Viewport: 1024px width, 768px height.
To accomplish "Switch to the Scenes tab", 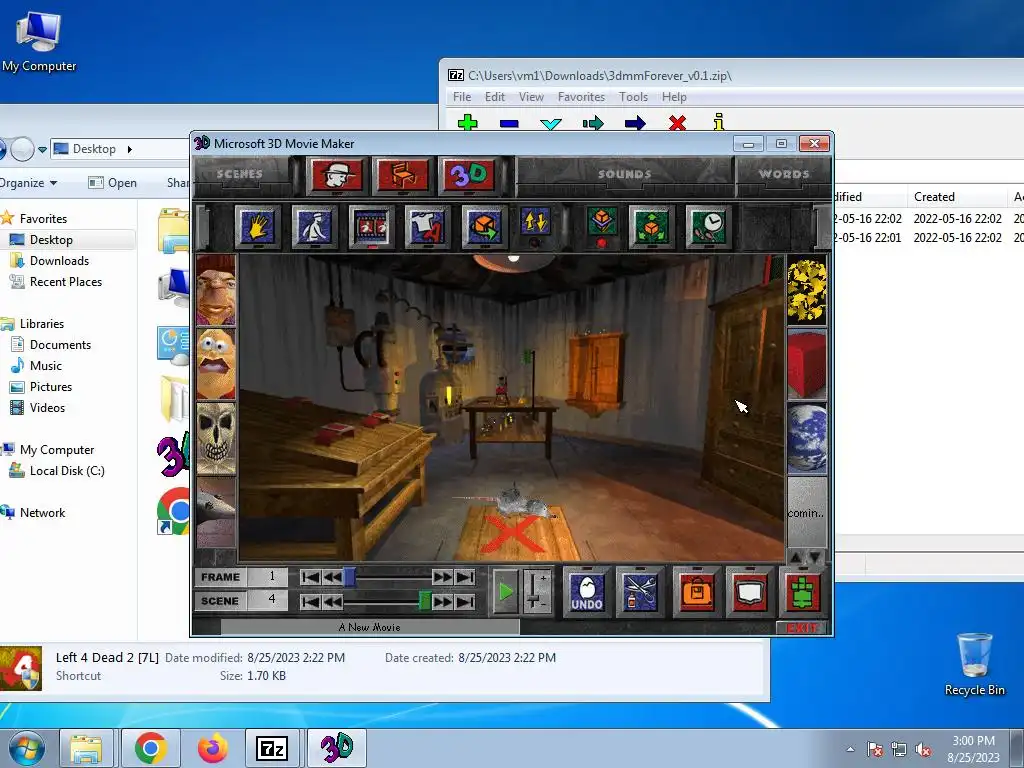I will click(x=240, y=174).
